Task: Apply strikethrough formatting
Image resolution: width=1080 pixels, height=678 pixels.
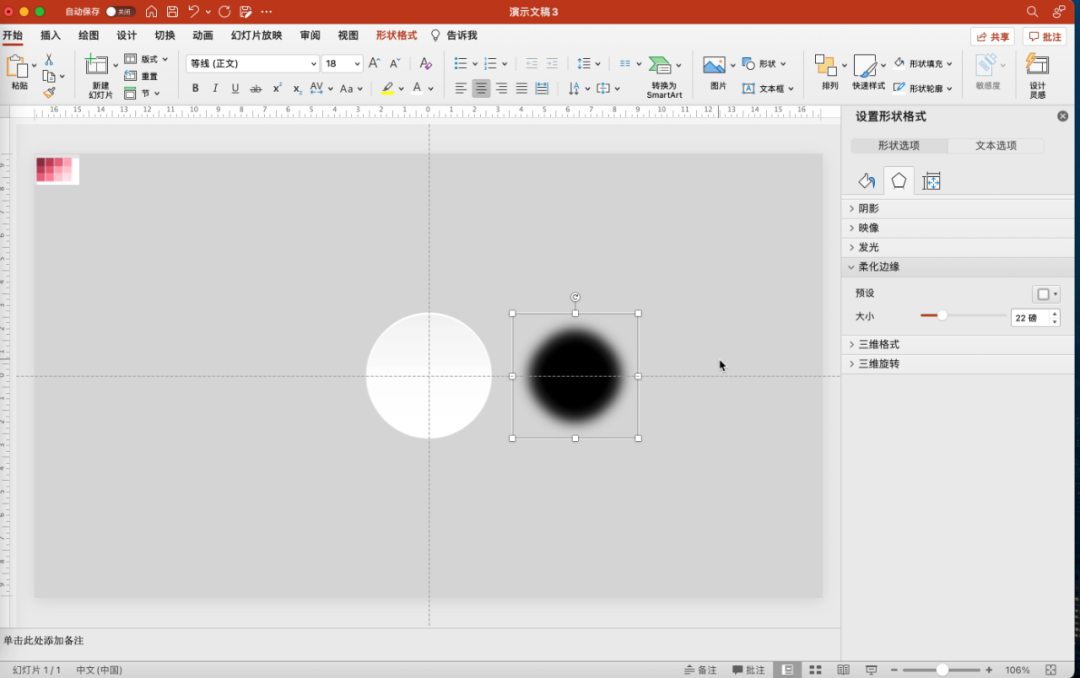Action: [x=256, y=88]
